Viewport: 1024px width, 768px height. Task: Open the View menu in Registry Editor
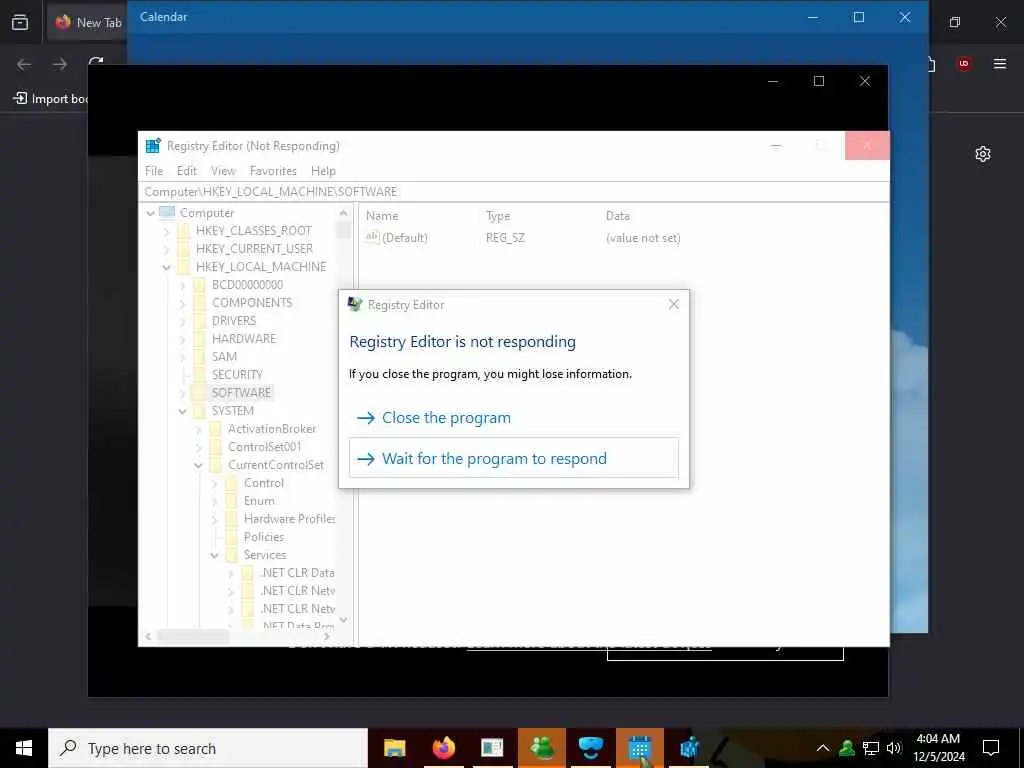223,171
